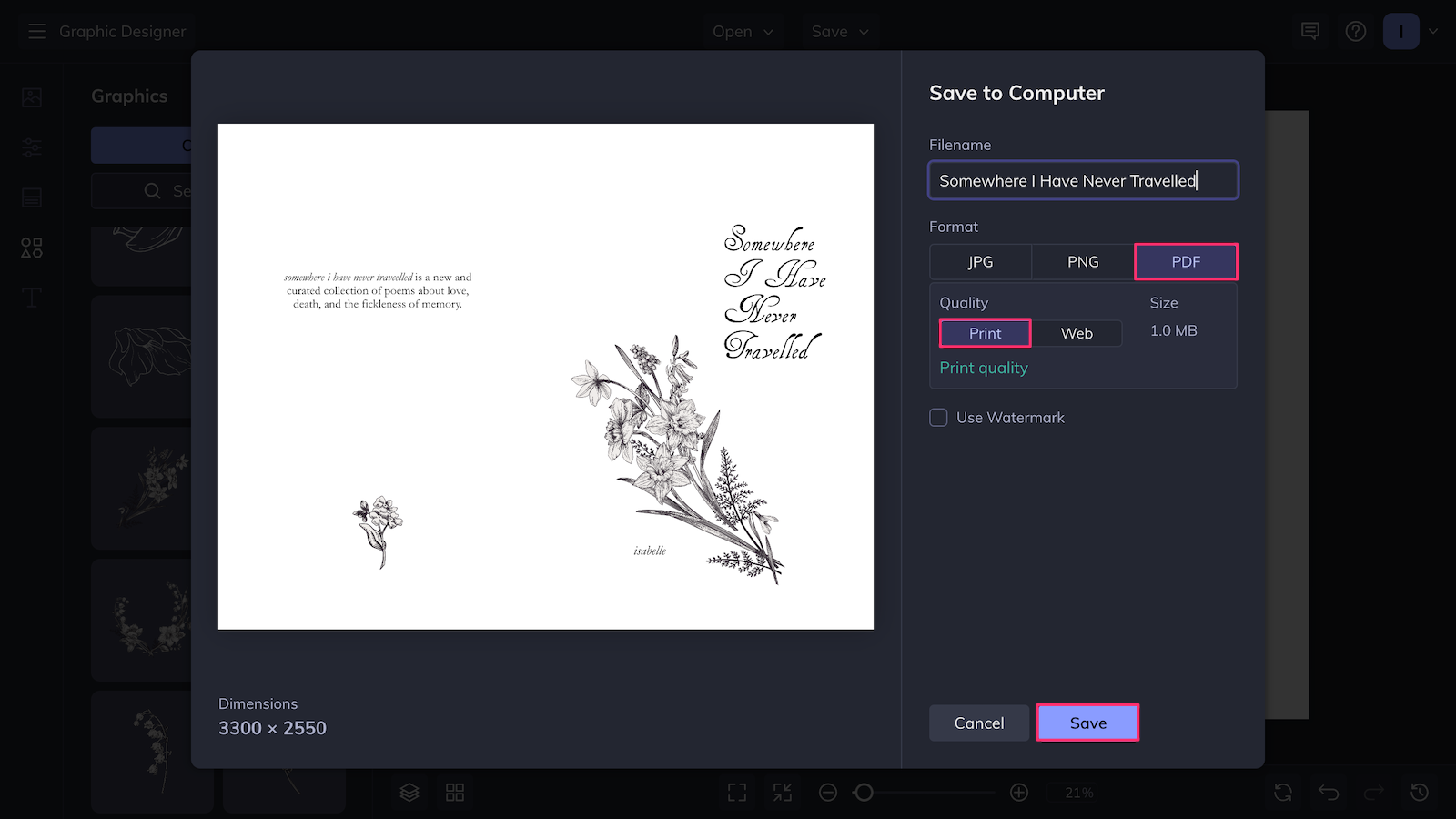
Task: Enable the Use Watermark checkbox
Action: [938, 417]
